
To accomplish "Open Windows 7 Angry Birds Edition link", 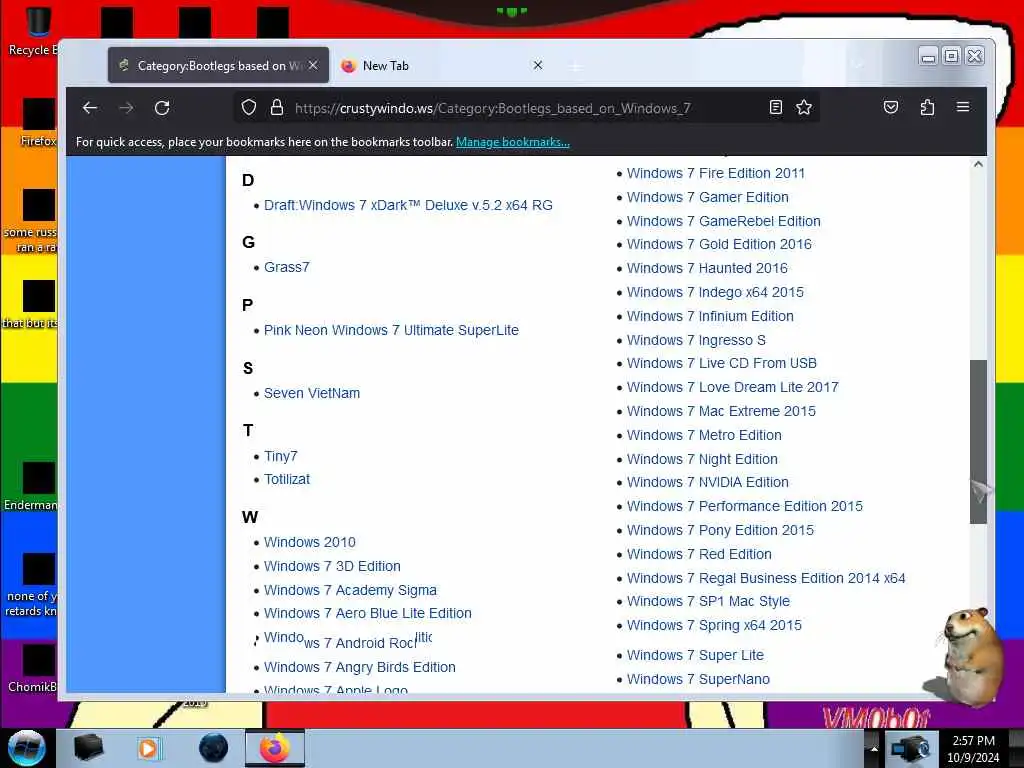I will point(360,667).
